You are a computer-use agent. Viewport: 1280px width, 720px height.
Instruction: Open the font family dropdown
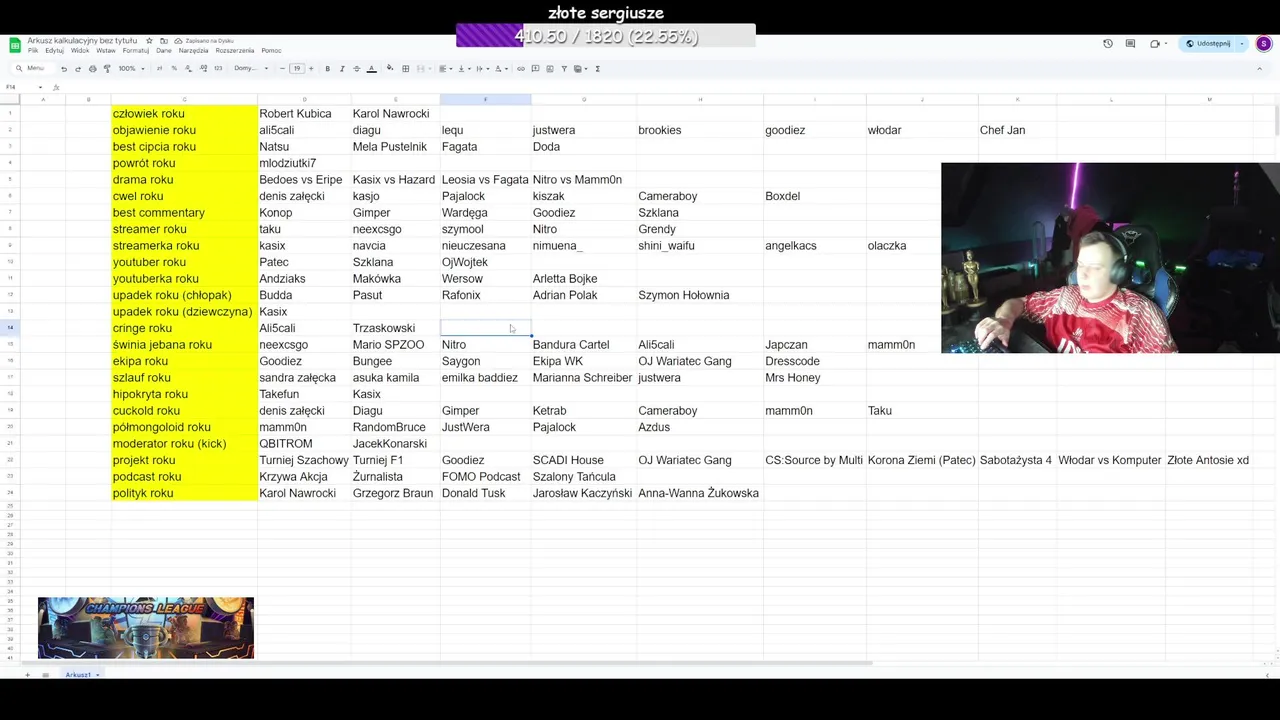(251, 68)
